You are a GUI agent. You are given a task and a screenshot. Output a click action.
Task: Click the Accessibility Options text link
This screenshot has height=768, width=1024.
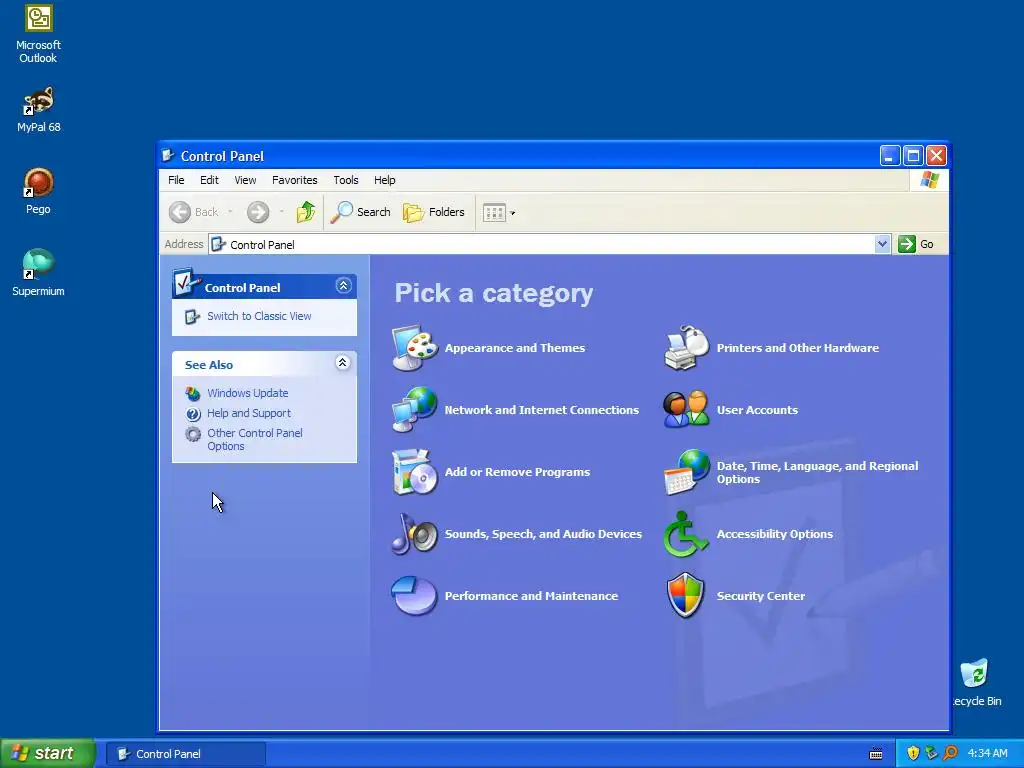click(x=775, y=534)
